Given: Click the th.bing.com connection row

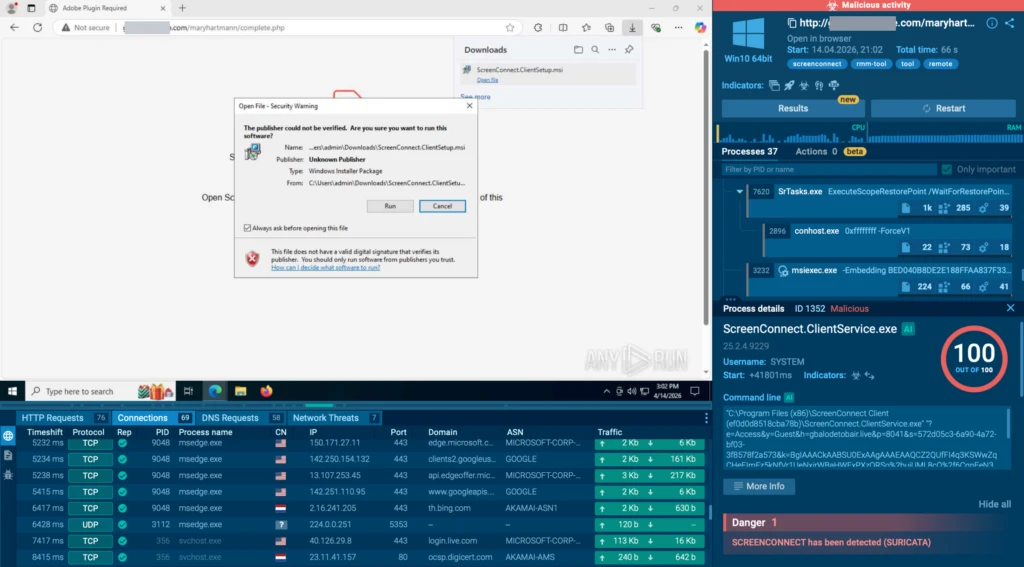Looking at the screenshot, I should [353, 508].
